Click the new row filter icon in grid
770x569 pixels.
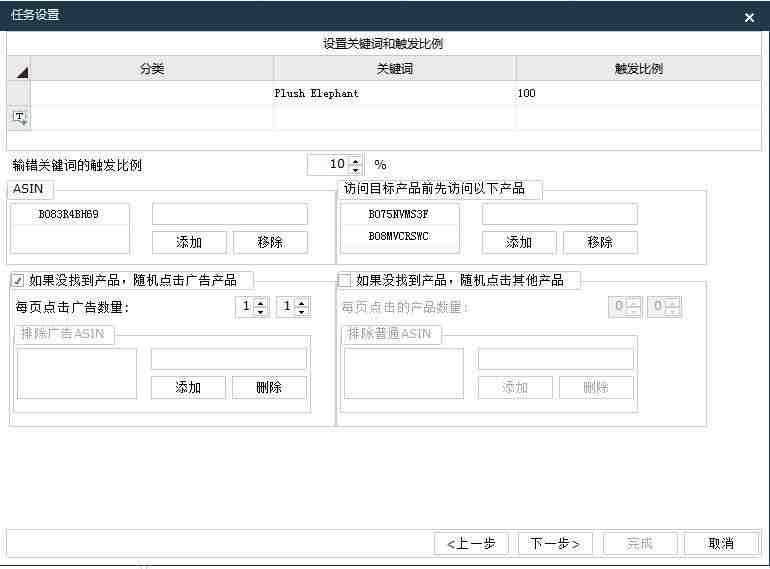point(19,117)
